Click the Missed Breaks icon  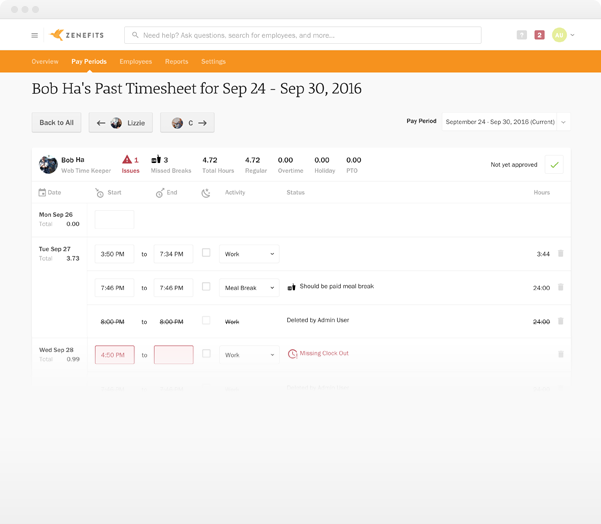pos(156,159)
